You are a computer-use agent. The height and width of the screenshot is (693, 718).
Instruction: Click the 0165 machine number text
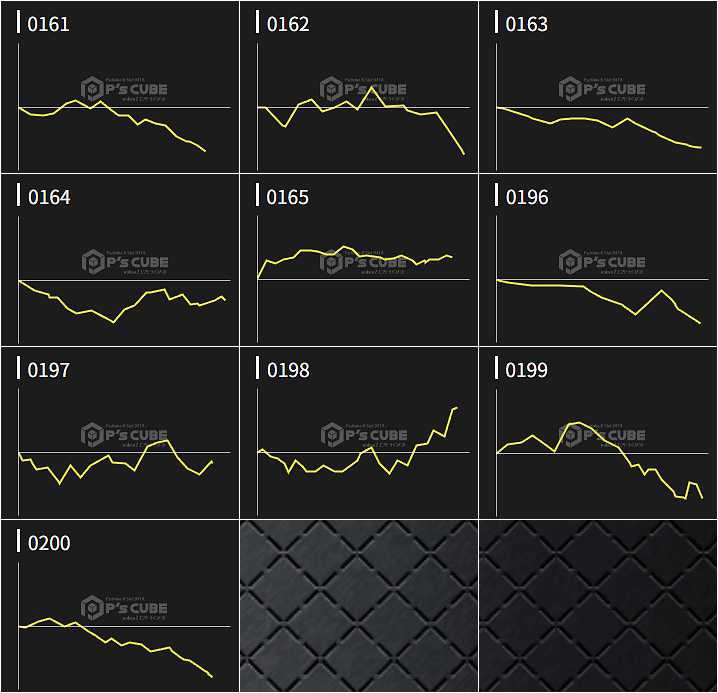click(288, 197)
